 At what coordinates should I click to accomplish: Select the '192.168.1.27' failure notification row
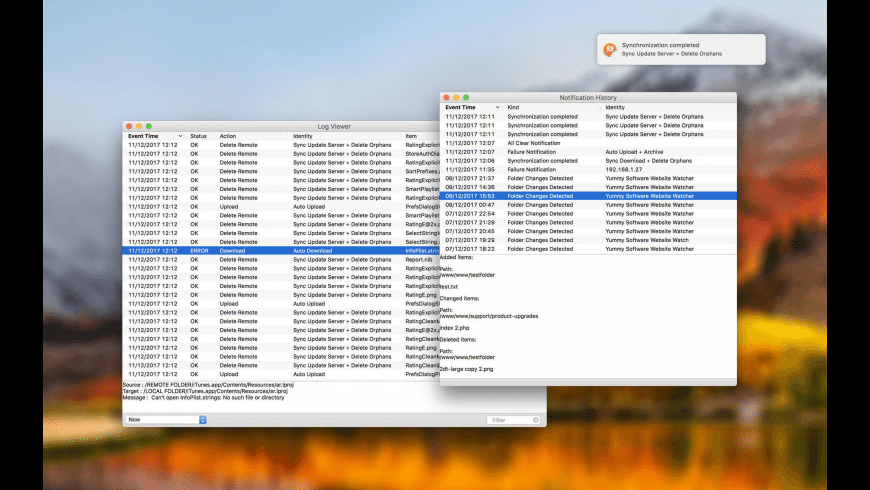tap(588, 170)
